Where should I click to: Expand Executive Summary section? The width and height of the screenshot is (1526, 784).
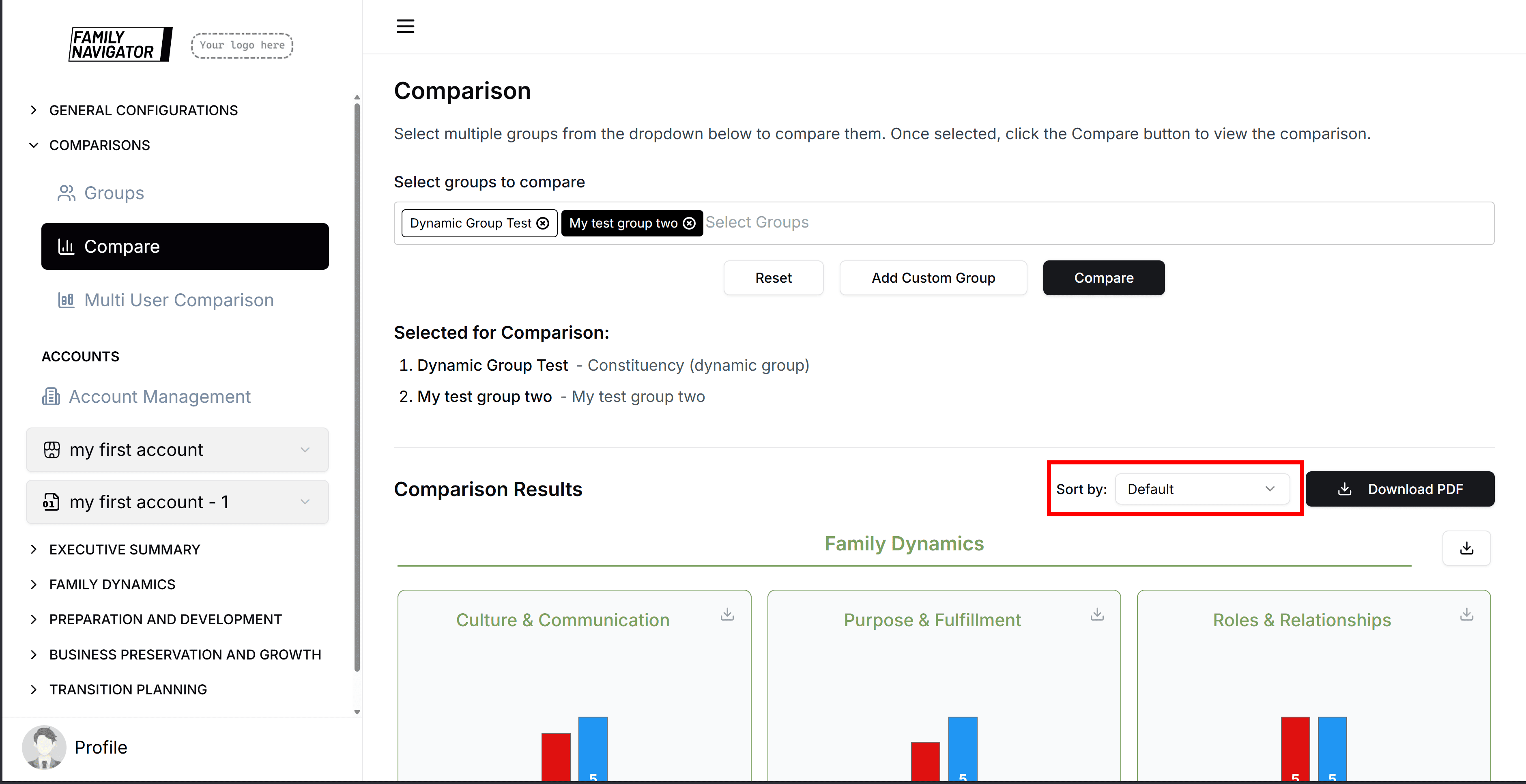(125, 550)
